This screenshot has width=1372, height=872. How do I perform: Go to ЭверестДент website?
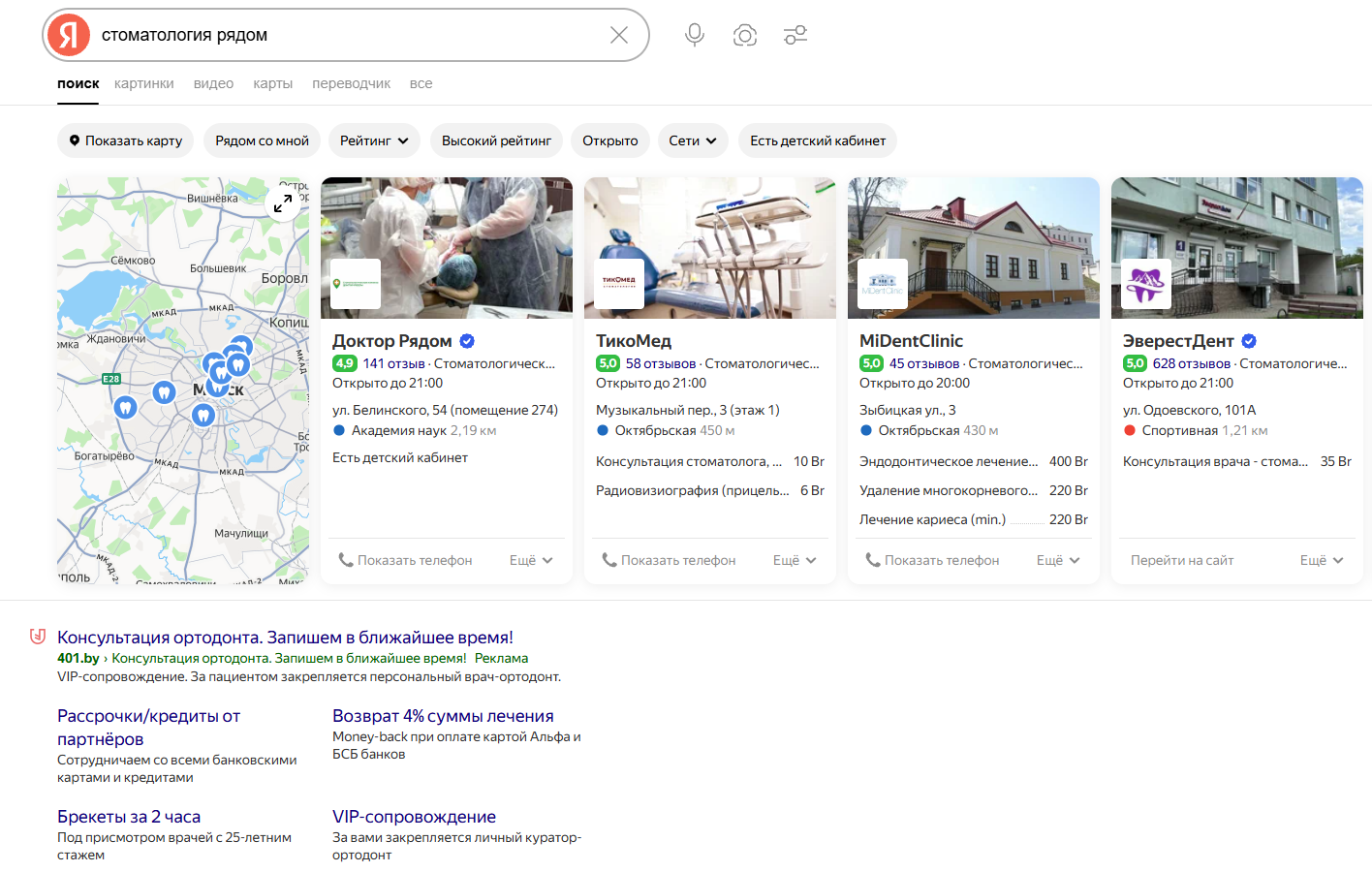tap(1182, 560)
